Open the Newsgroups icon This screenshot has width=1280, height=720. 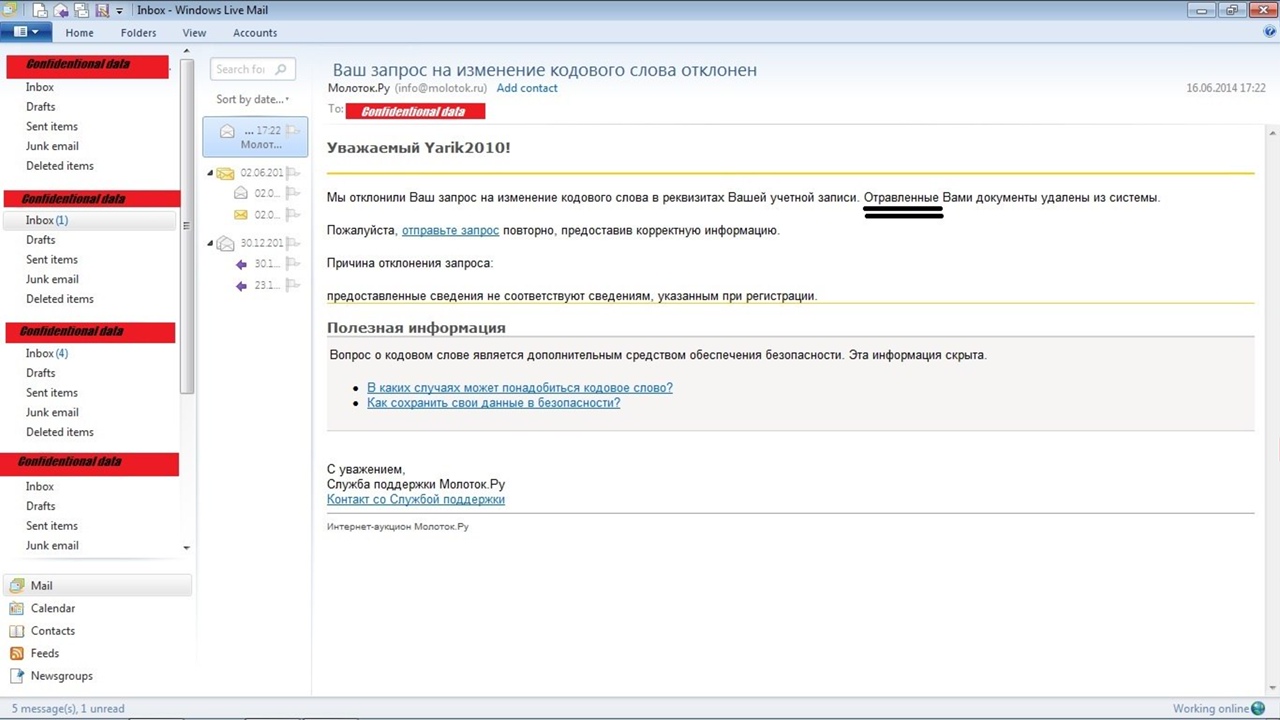click(16, 676)
